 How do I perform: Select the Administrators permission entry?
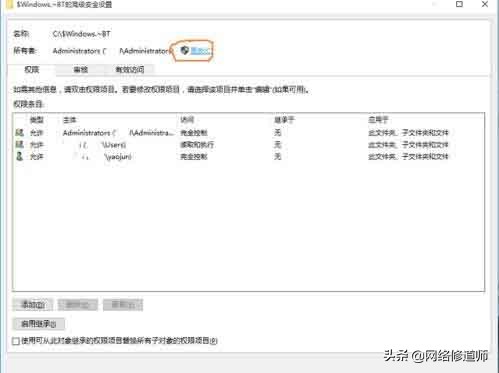[x=248, y=133]
